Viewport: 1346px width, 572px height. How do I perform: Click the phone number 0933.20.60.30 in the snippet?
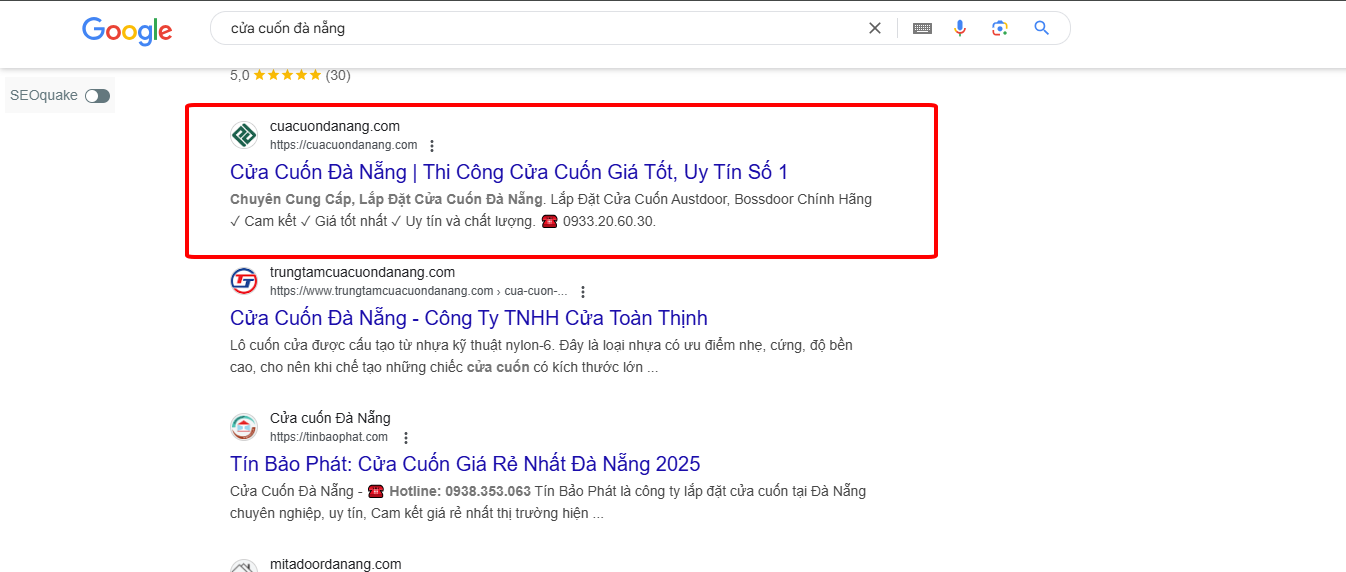tap(609, 221)
